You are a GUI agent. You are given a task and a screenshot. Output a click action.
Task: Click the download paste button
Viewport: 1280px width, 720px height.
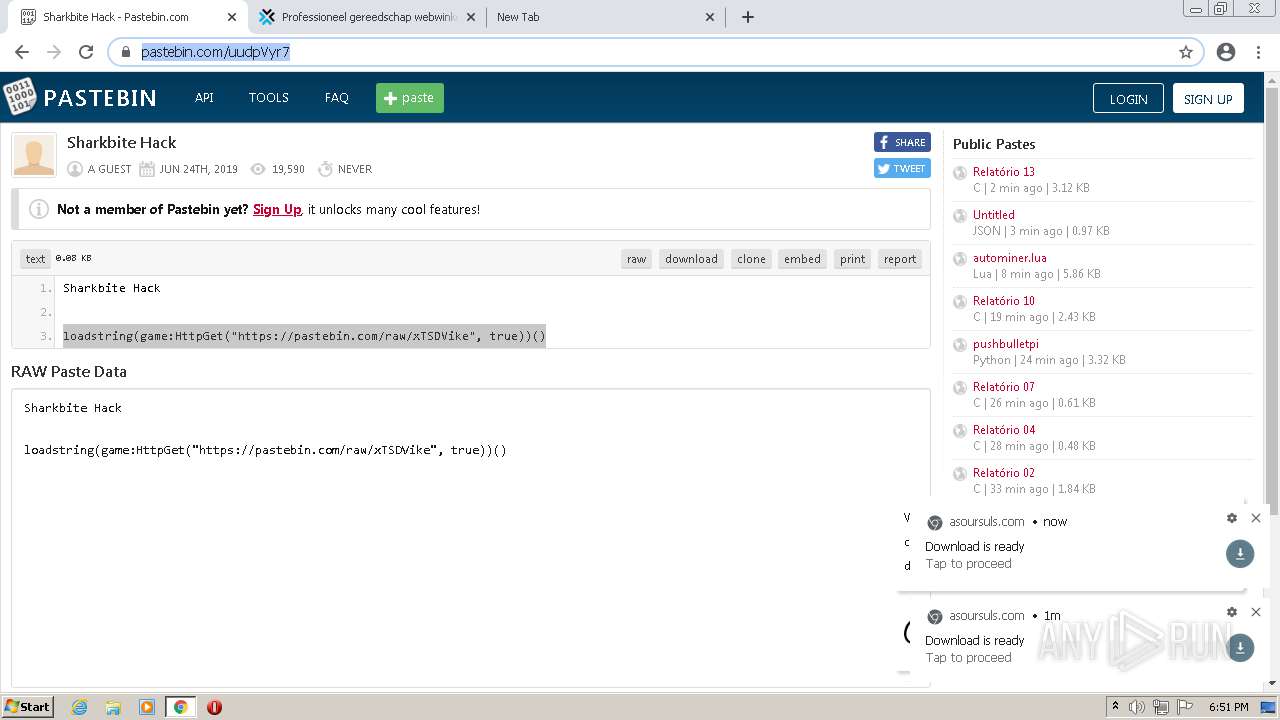[691, 259]
